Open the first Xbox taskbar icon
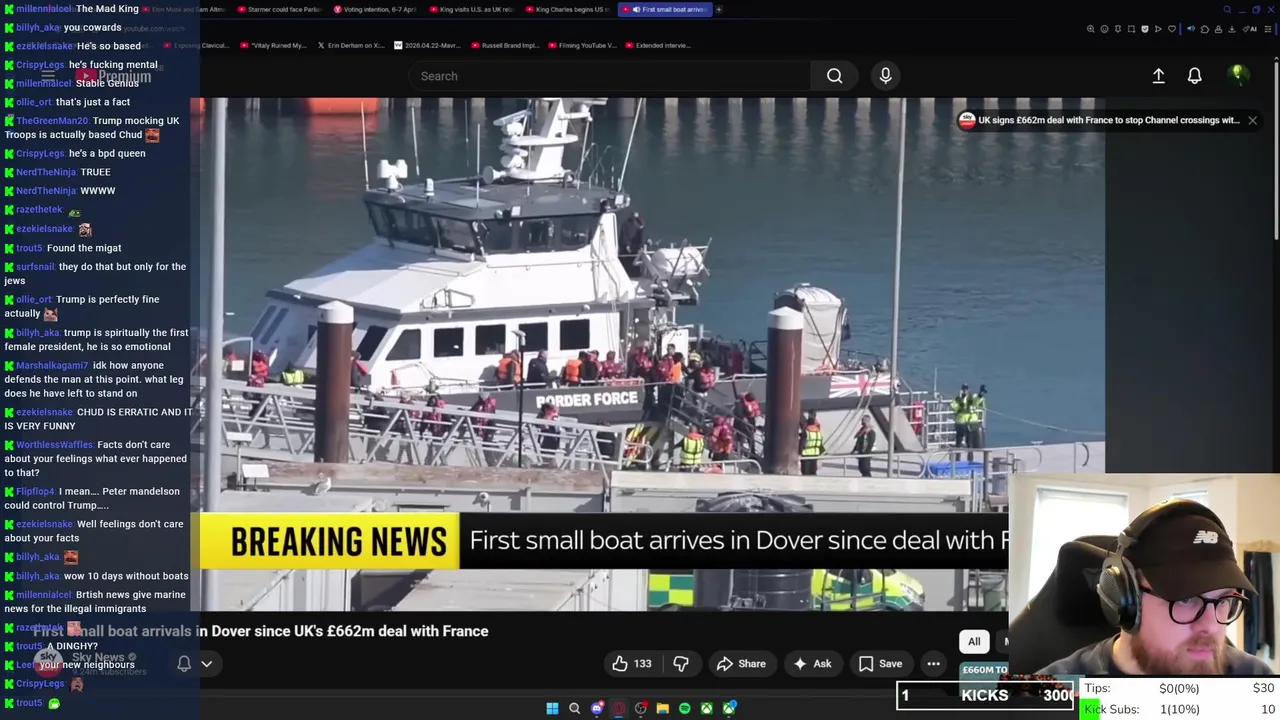Screen dimensions: 1280x720 706,708
